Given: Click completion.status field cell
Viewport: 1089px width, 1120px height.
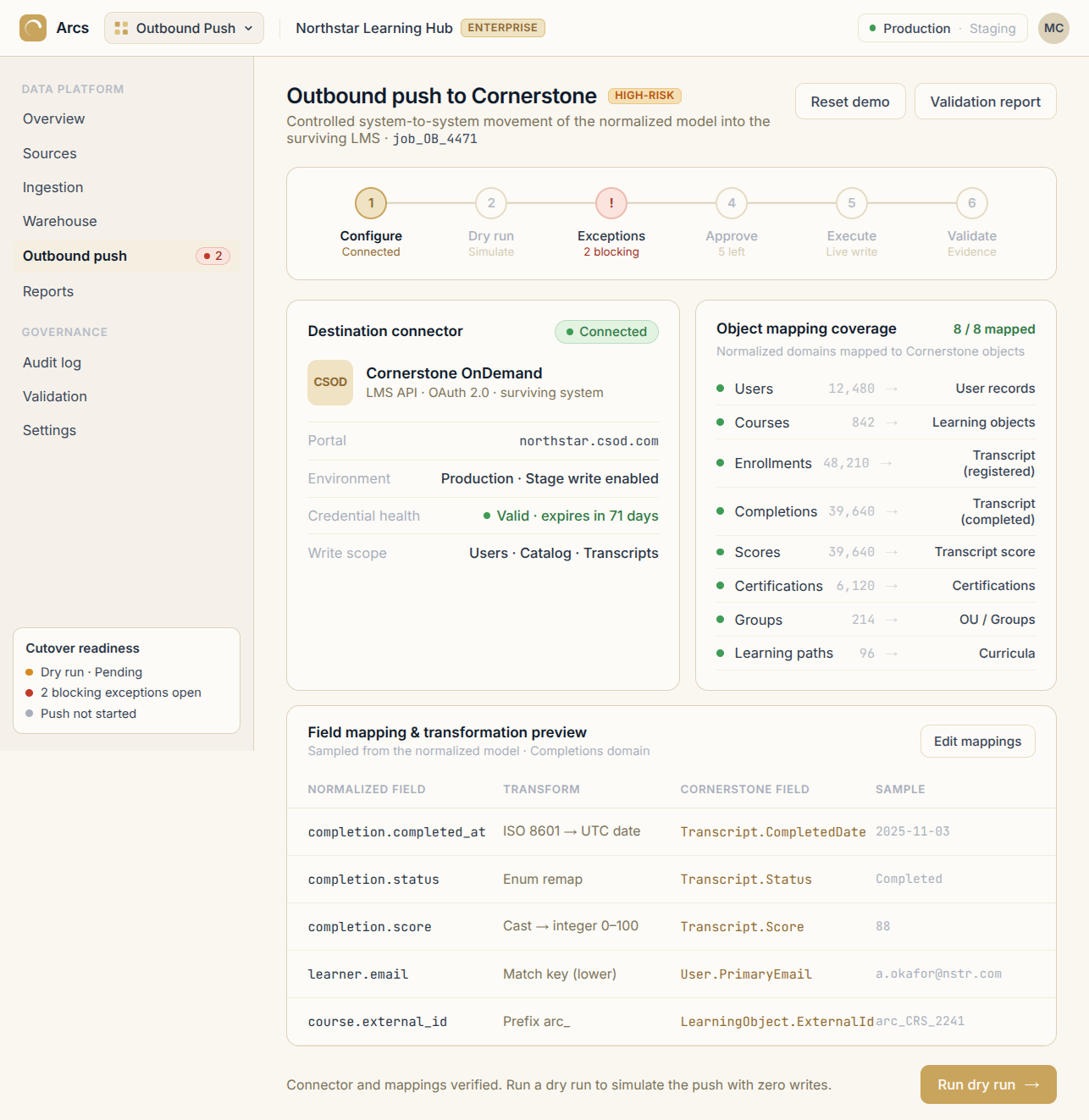Looking at the screenshot, I should pos(373,880).
